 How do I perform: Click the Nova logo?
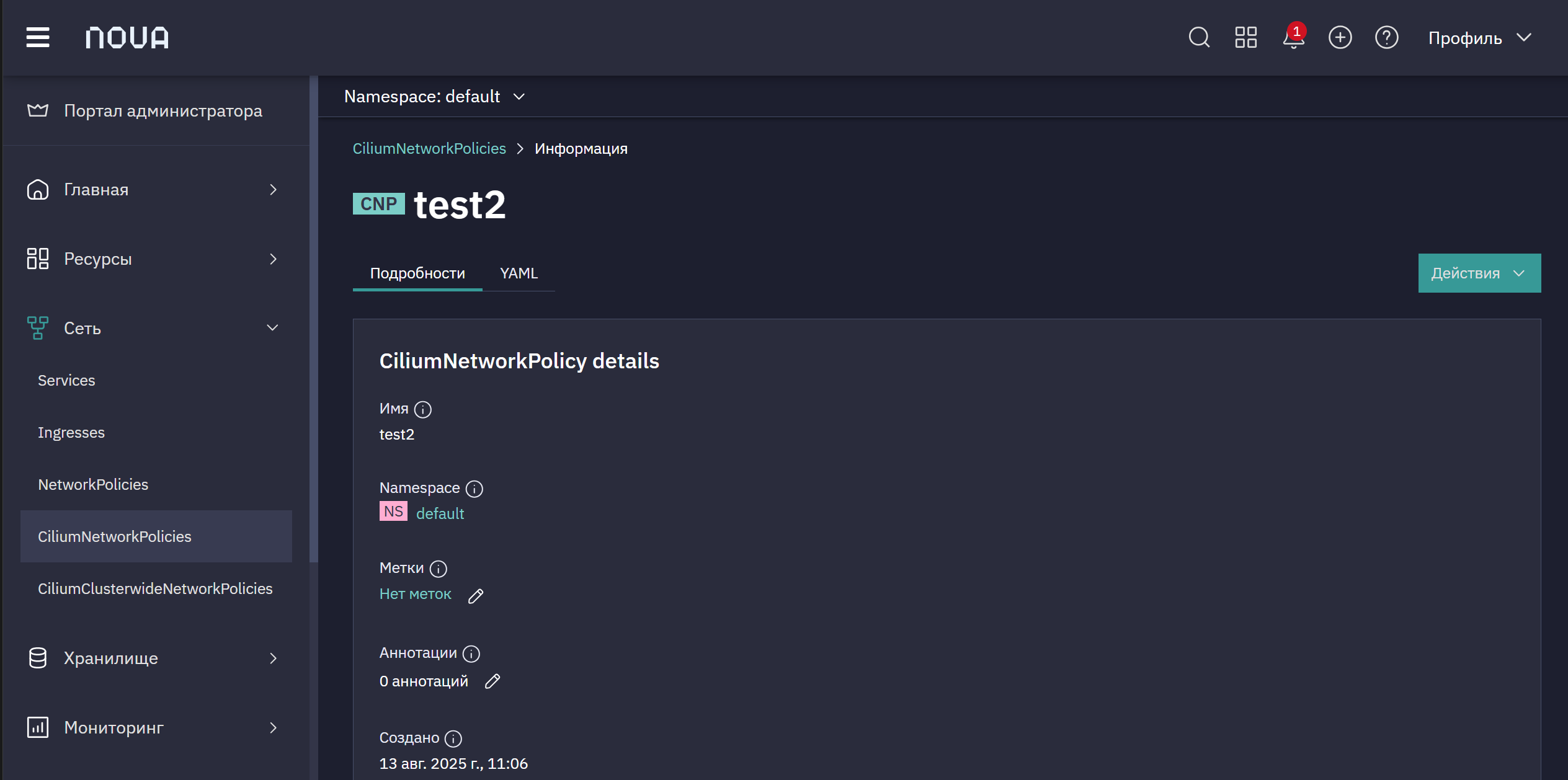click(127, 38)
